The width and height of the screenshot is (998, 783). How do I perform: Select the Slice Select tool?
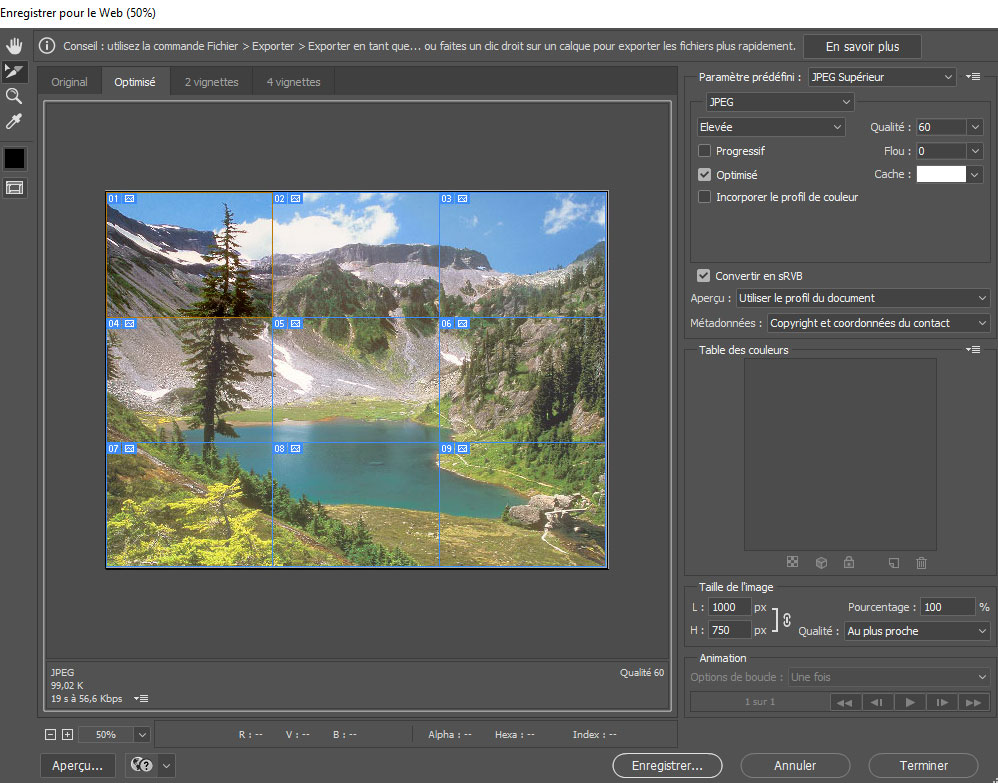14,71
